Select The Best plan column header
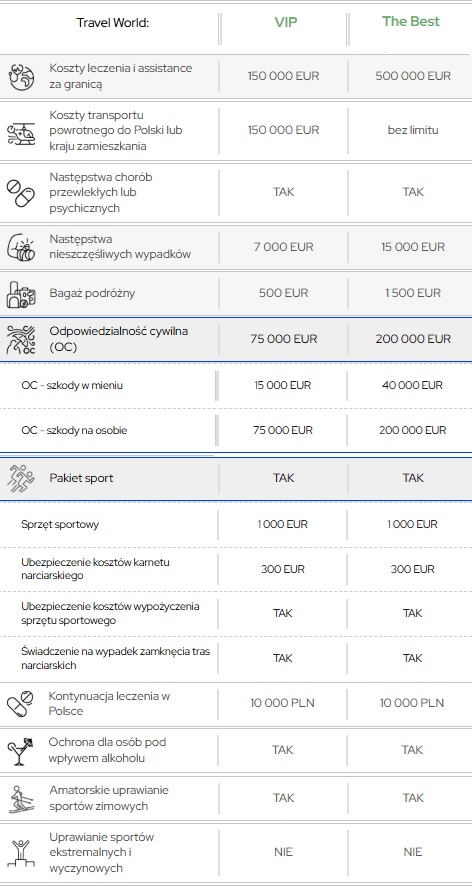This screenshot has height=886, width=472. pyautogui.click(x=411, y=21)
